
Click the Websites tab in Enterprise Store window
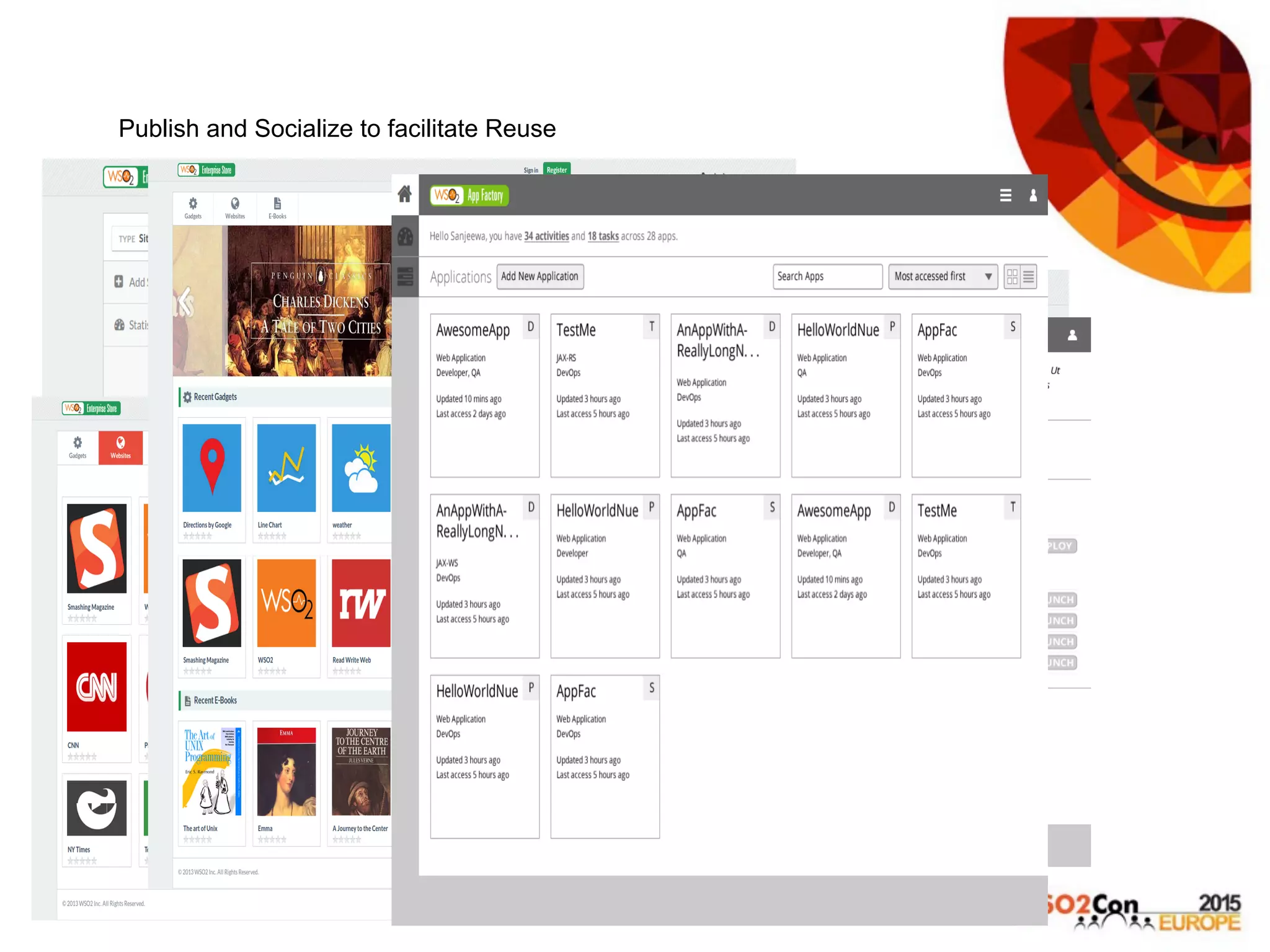tap(235, 208)
